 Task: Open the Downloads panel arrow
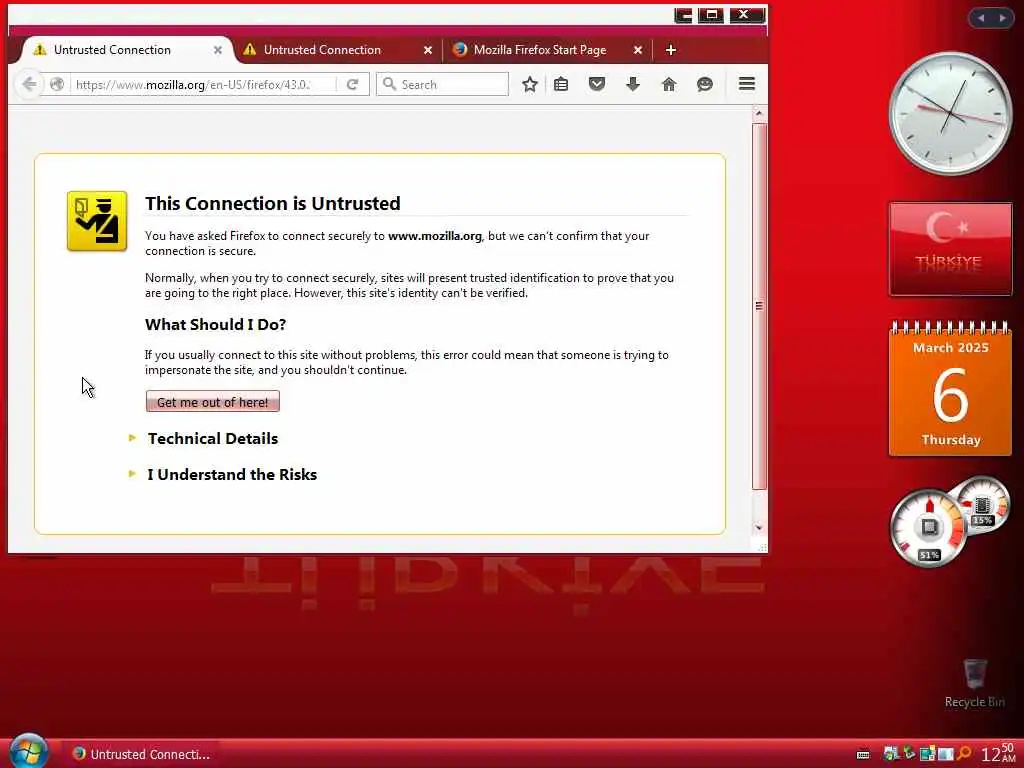click(632, 84)
